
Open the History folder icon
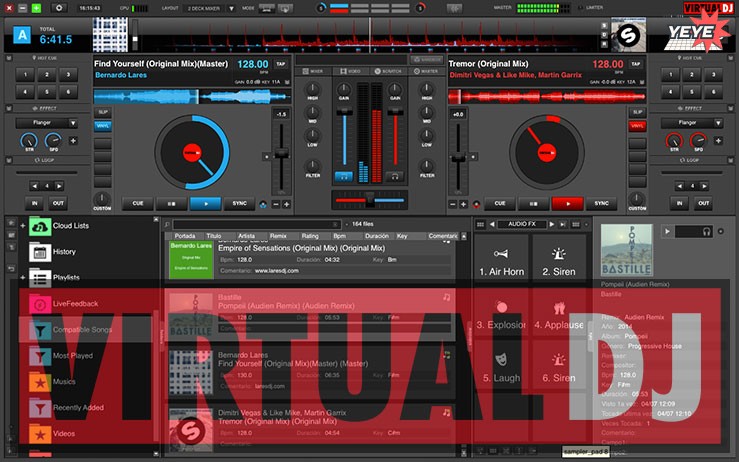click(40, 252)
